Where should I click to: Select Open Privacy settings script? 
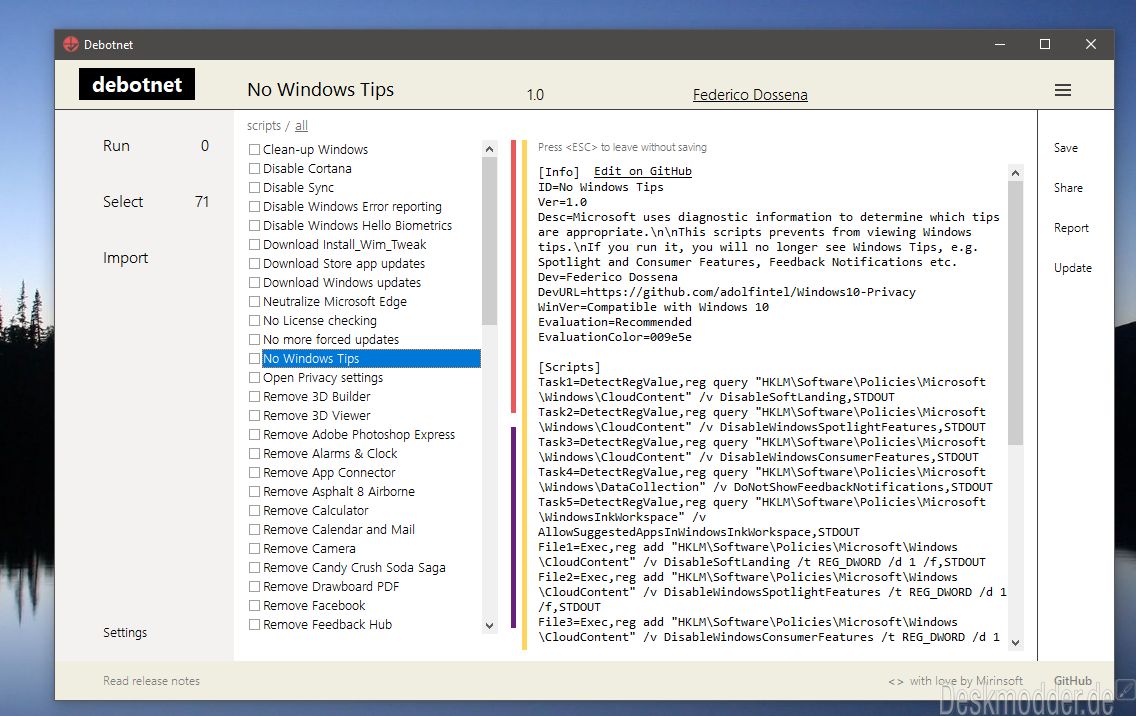(x=323, y=378)
